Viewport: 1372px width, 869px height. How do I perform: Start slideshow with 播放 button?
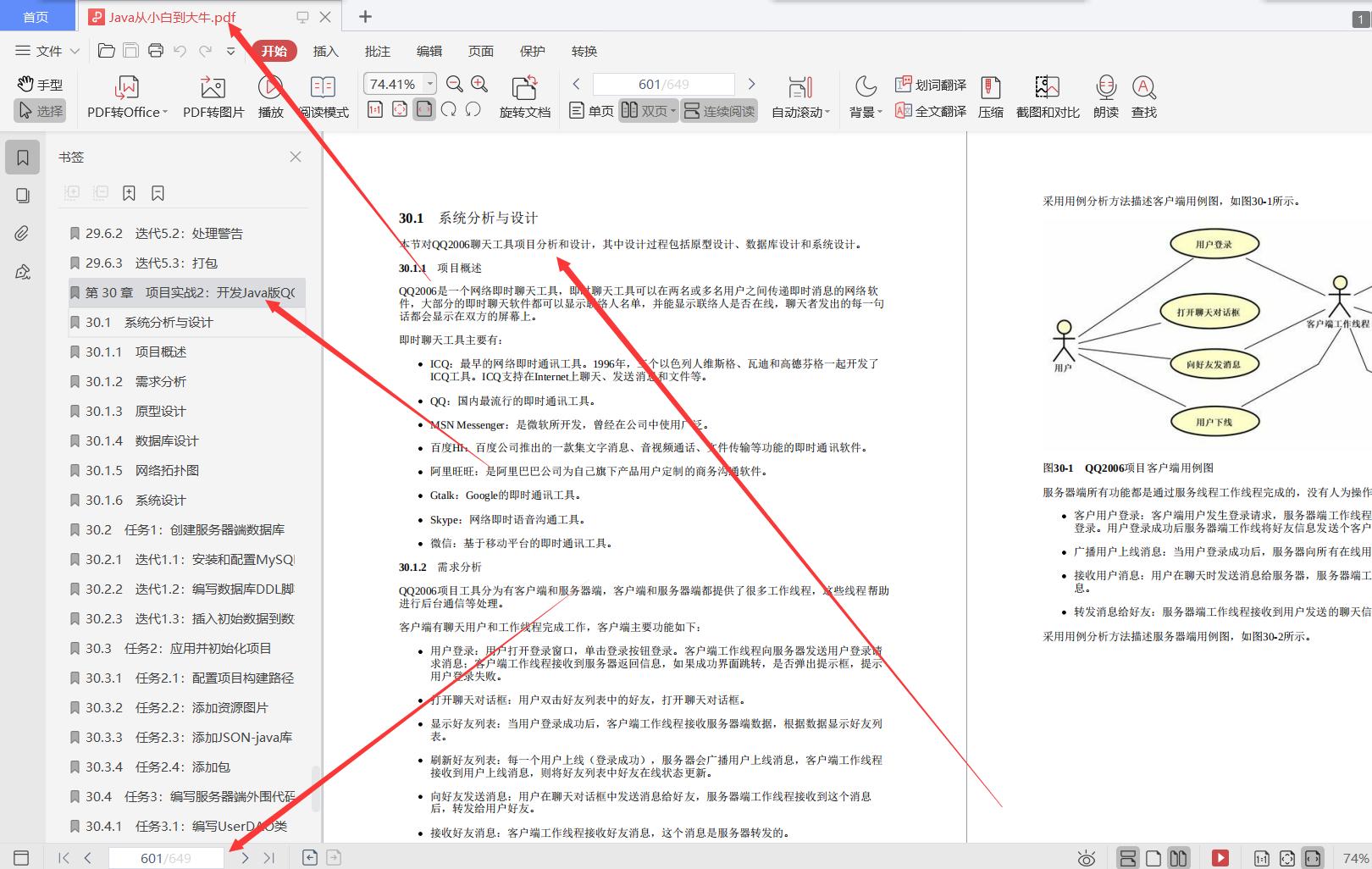click(270, 97)
